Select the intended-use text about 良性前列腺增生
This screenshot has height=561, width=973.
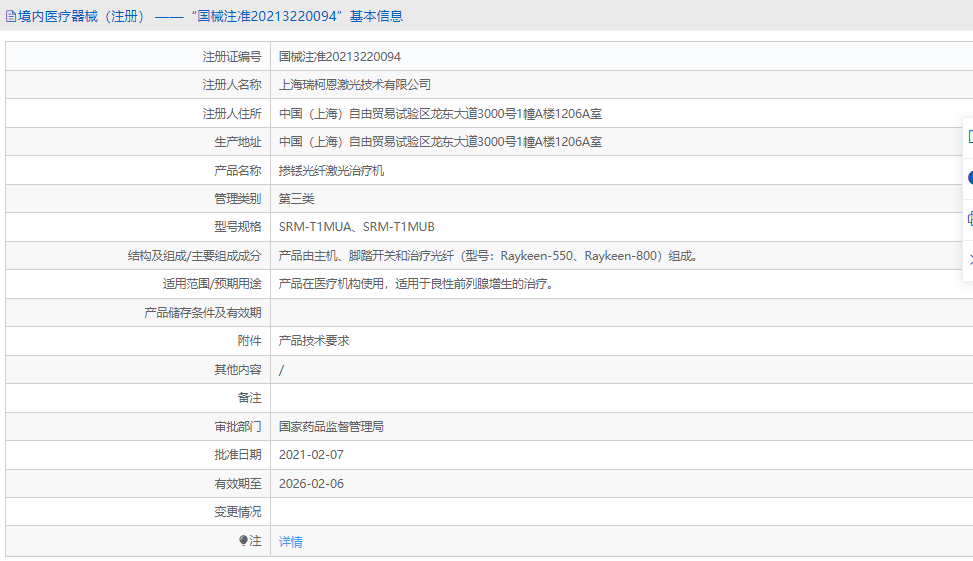tap(416, 284)
